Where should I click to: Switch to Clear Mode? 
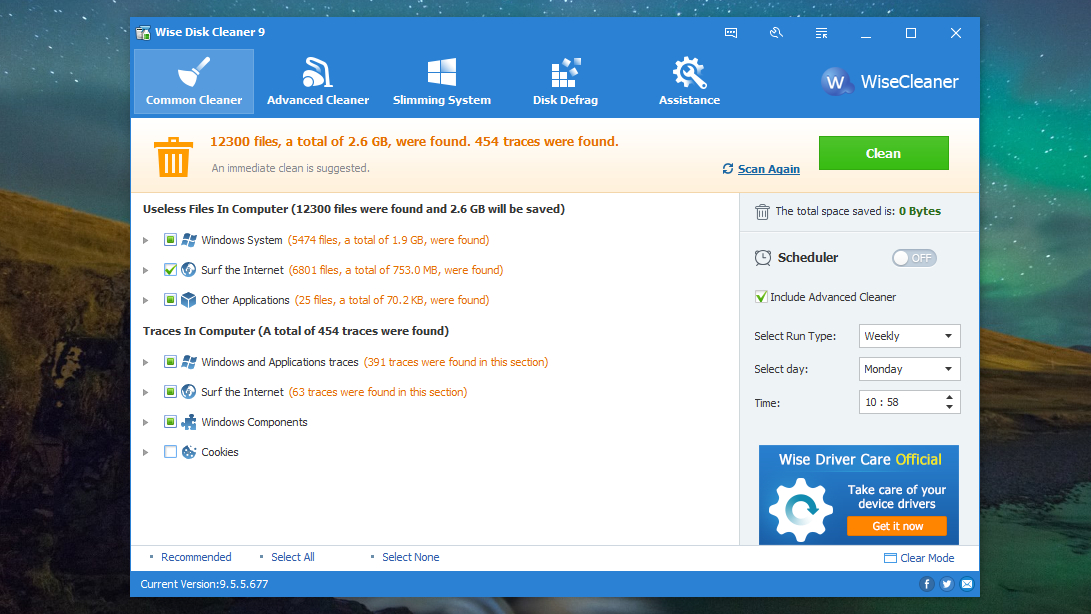[x=927, y=558]
